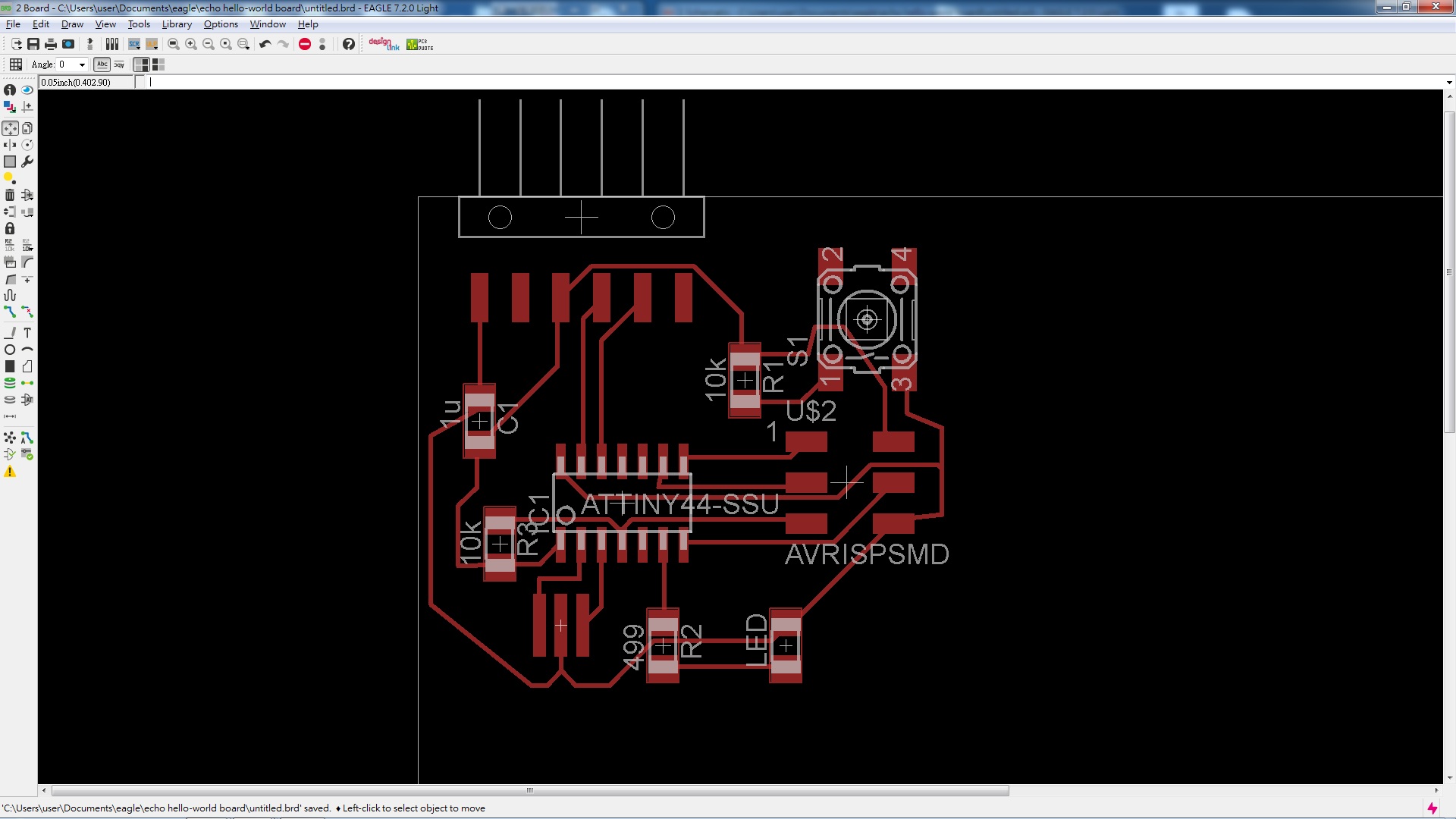This screenshot has width=1456, height=819.
Task: Toggle normal Abc text orientation button
Action: (102, 64)
